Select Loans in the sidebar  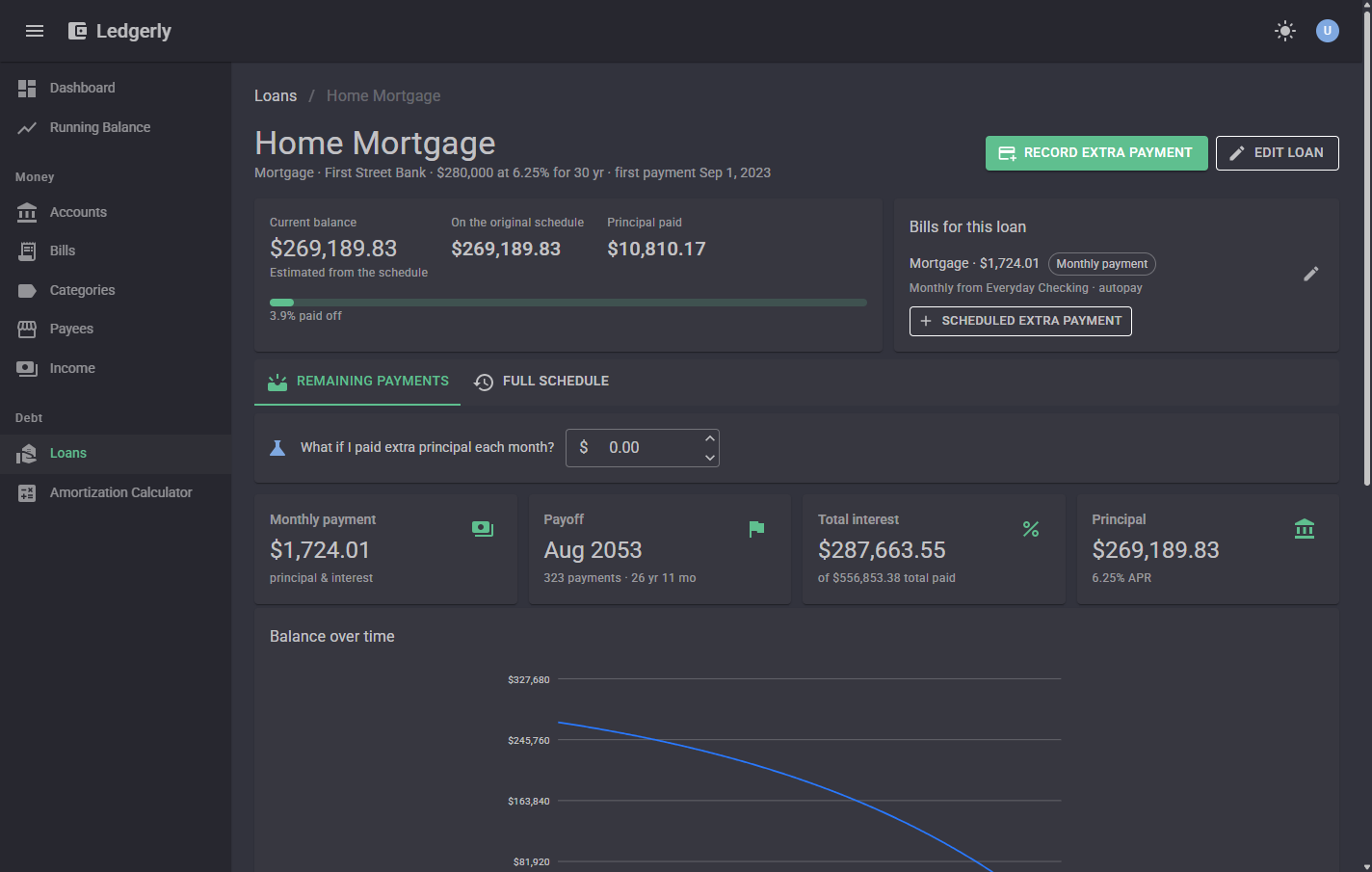pos(116,454)
